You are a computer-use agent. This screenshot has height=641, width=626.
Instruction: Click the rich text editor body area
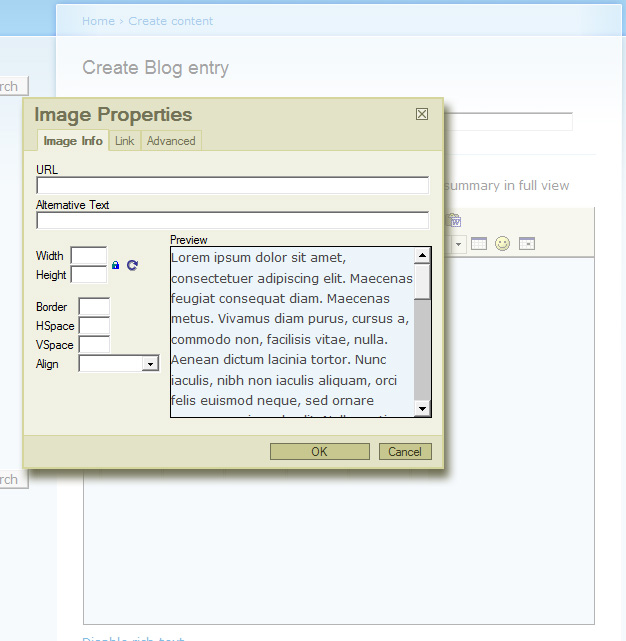coord(339,546)
